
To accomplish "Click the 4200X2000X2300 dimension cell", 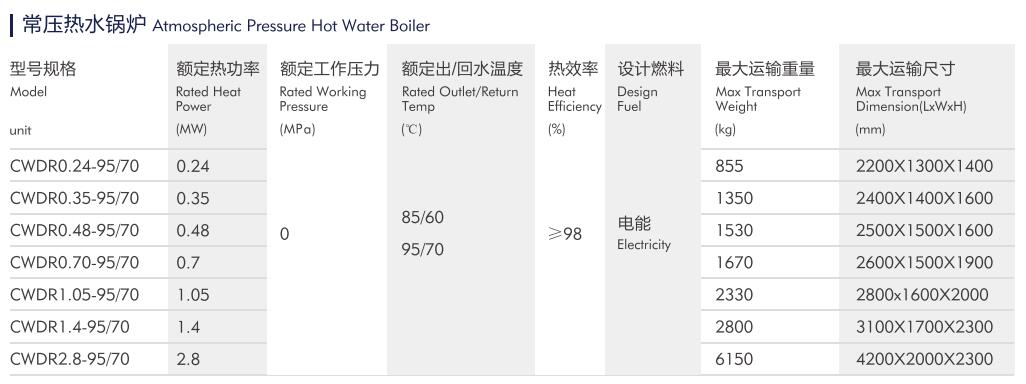I will (x=924, y=359).
